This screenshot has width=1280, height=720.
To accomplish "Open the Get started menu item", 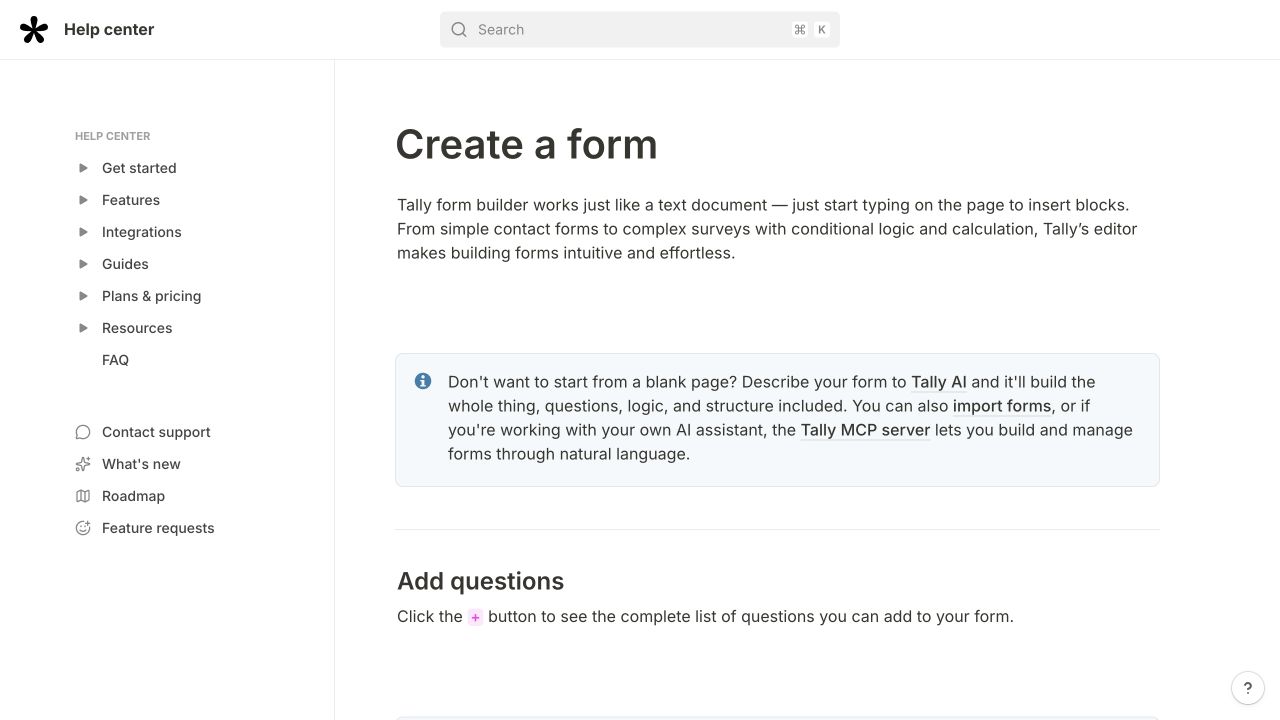I will pos(139,168).
